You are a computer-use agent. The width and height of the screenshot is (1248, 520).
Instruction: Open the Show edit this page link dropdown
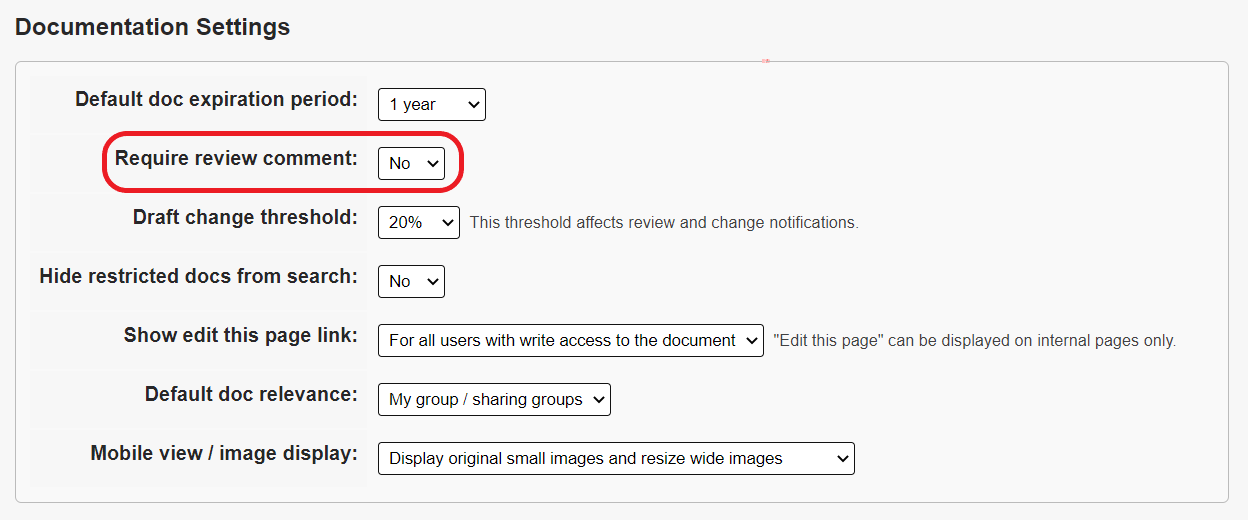tap(570, 340)
